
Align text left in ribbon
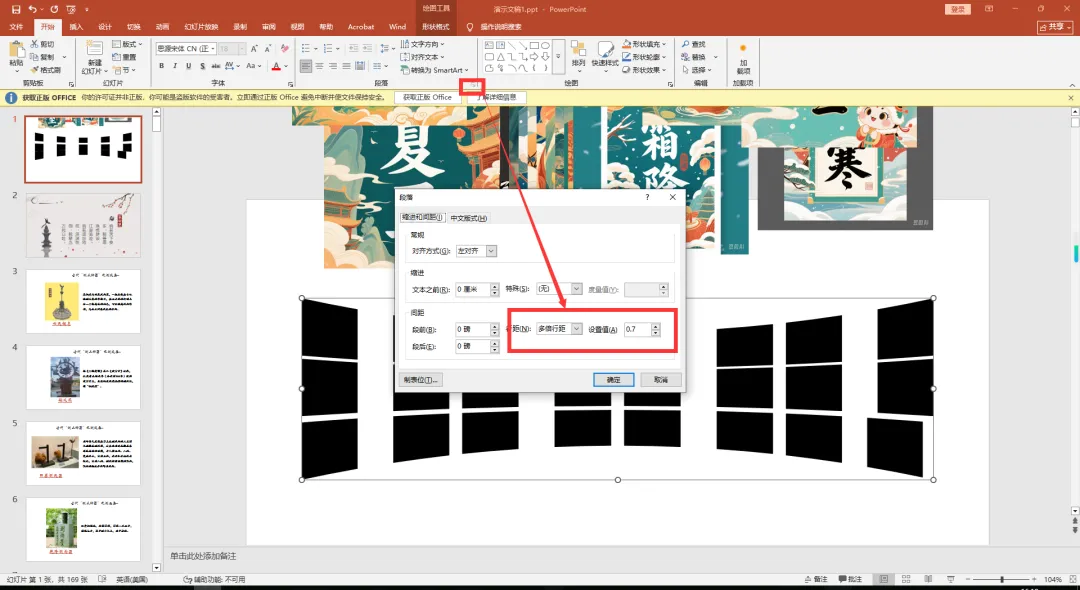pos(306,66)
